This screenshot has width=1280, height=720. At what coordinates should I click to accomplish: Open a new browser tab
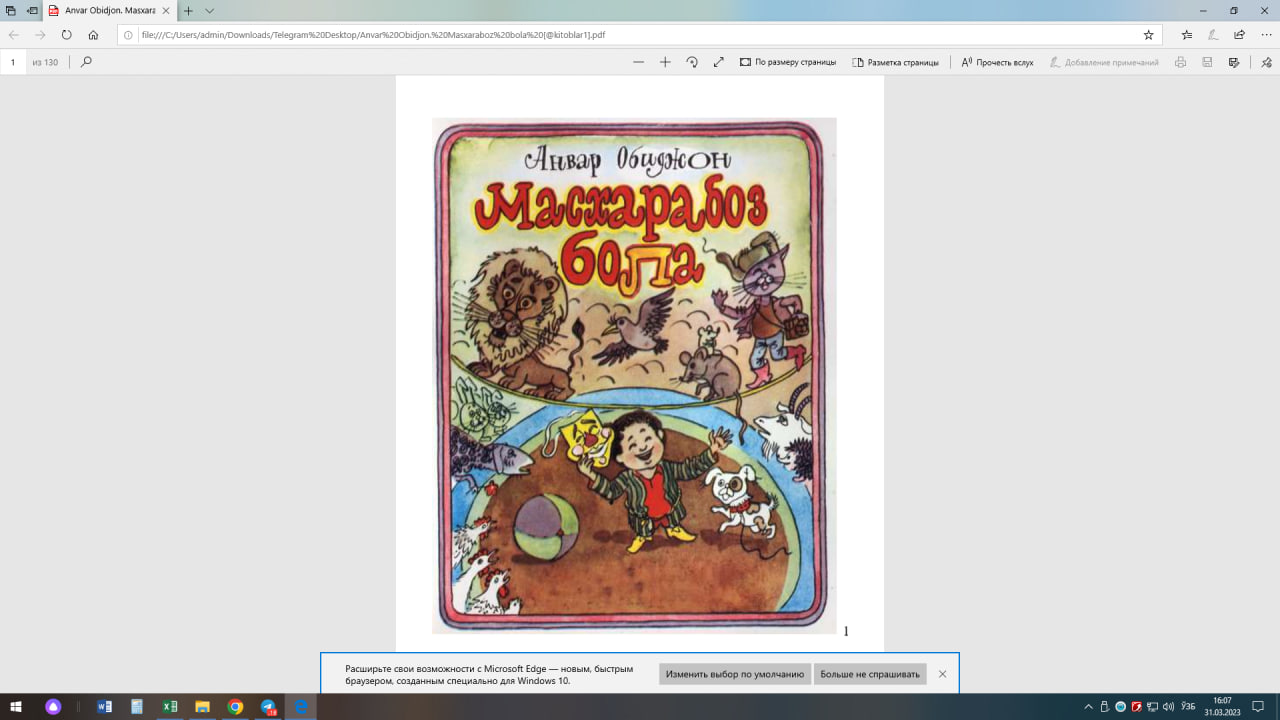coord(188,10)
